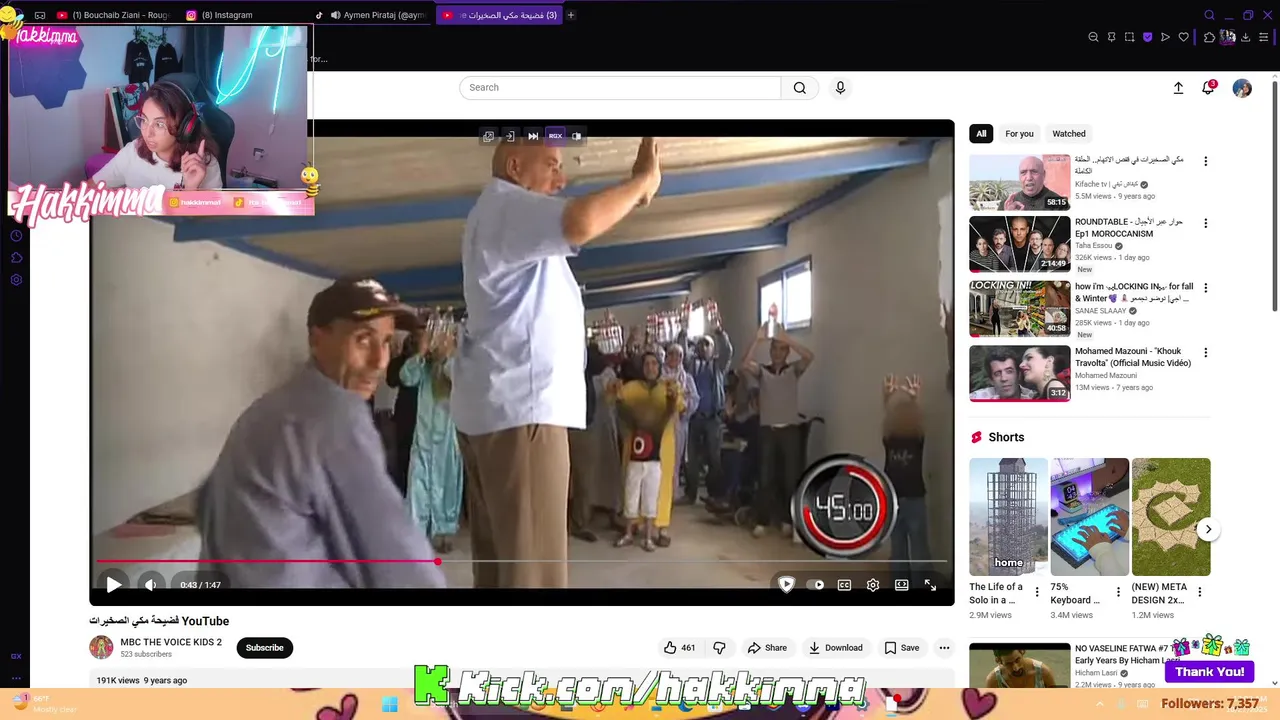Viewport: 1280px width, 720px height.
Task: Click the red progress bar scrubber
Action: coord(437,561)
